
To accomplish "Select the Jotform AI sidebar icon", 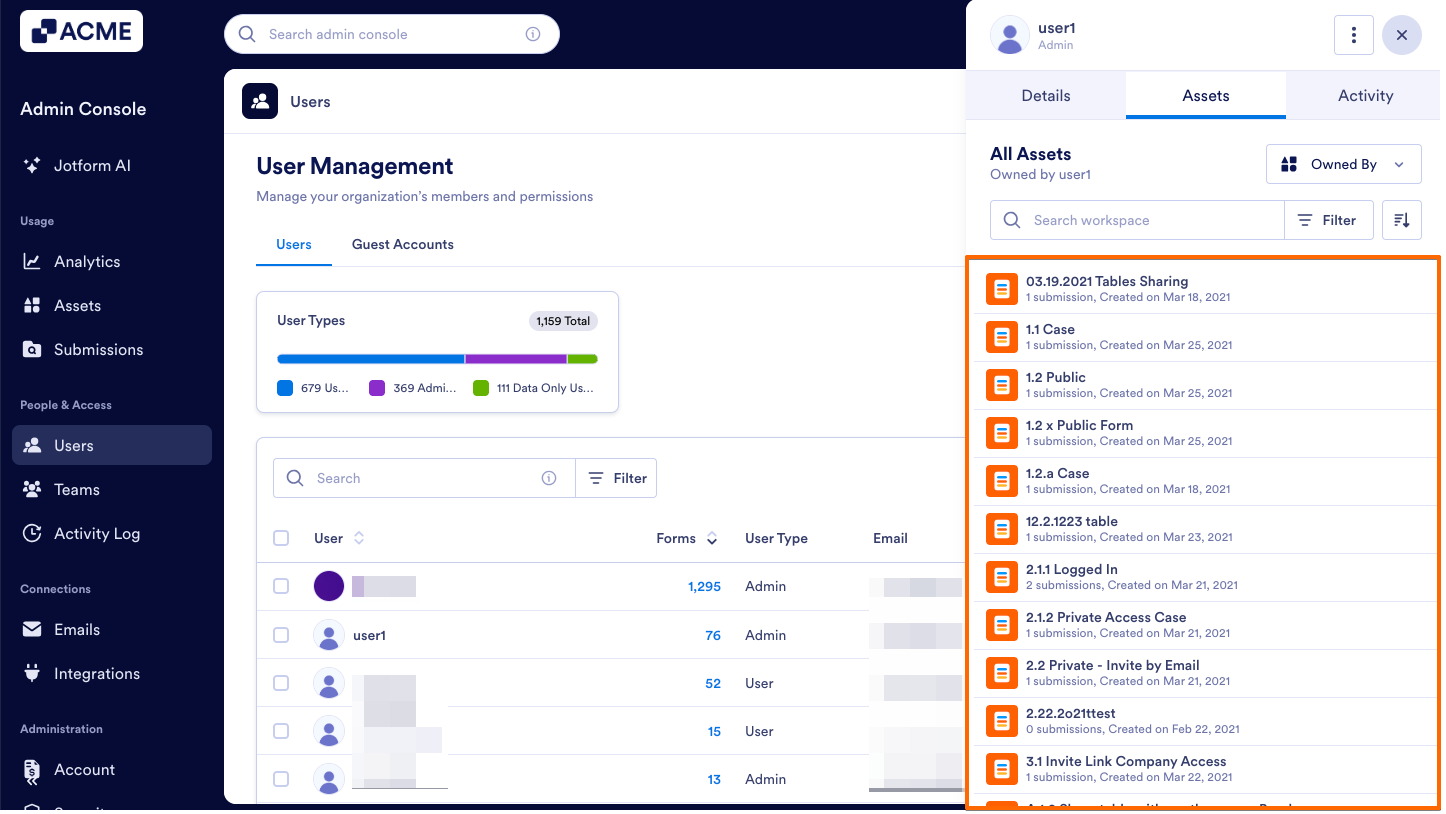I will (31, 165).
